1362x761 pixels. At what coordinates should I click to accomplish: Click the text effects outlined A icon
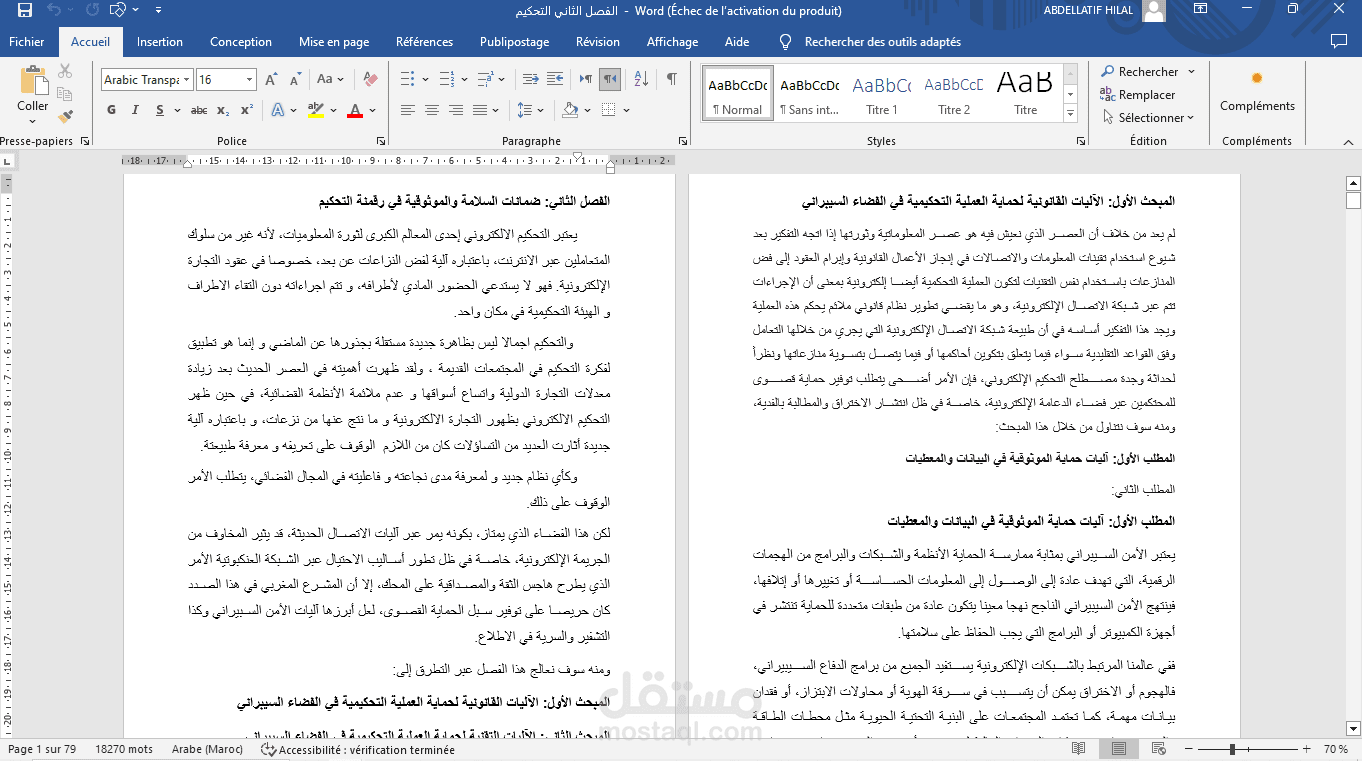tap(279, 110)
